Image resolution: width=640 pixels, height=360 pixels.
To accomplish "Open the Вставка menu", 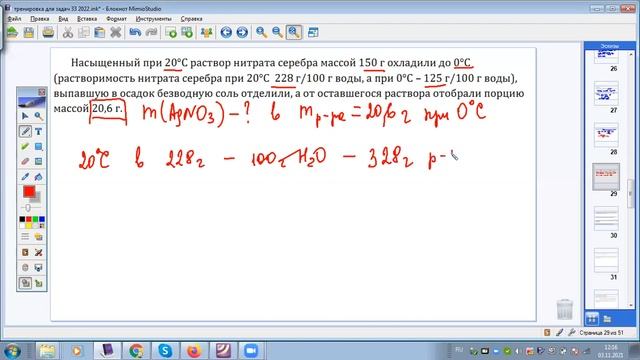I will tap(87, 19).
